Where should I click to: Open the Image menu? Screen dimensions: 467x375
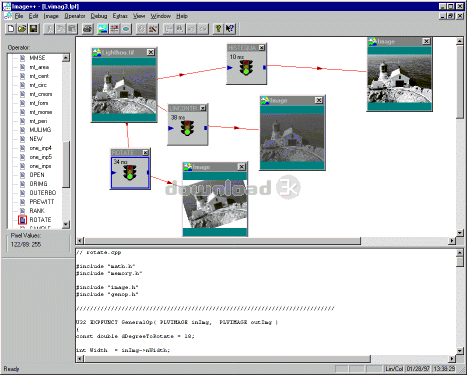coord(51,16)
